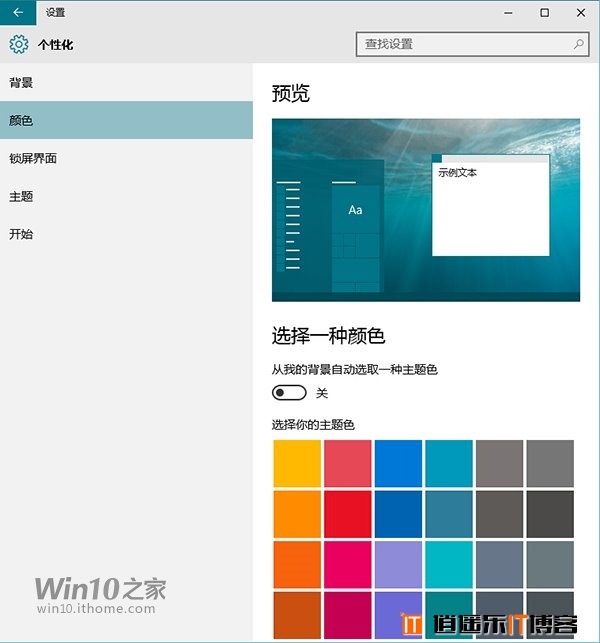
Task: Maximize the Settings window
Action: coord(544,13)
